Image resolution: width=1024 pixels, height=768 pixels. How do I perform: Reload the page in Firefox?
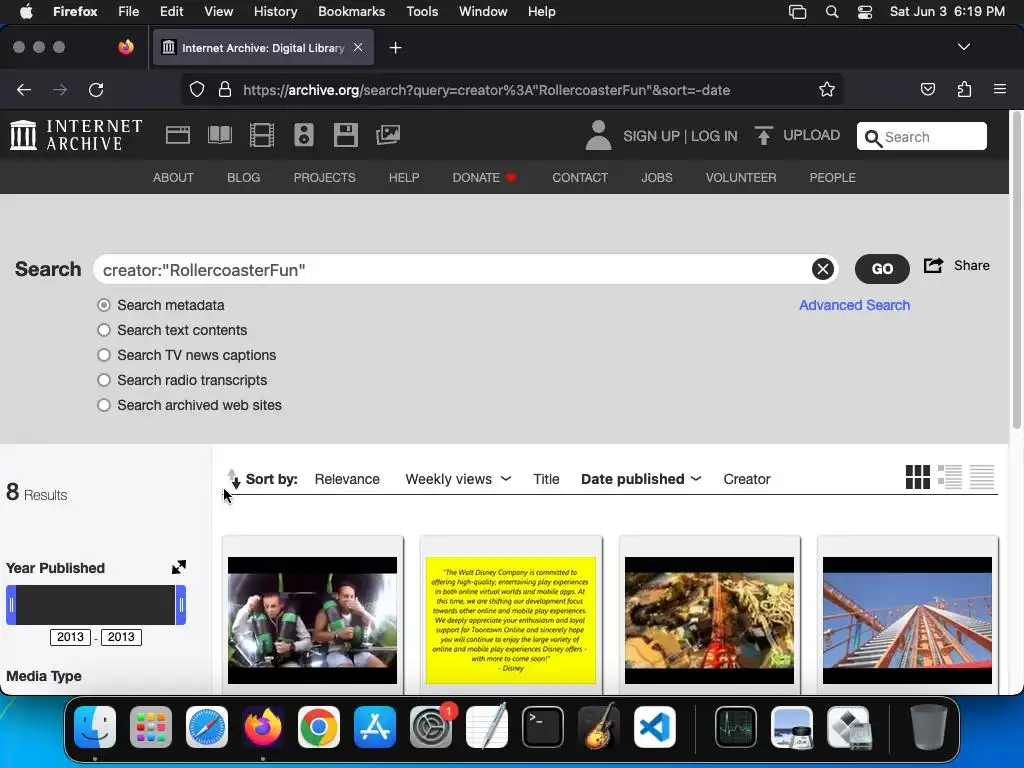click(x=96, y=89)
